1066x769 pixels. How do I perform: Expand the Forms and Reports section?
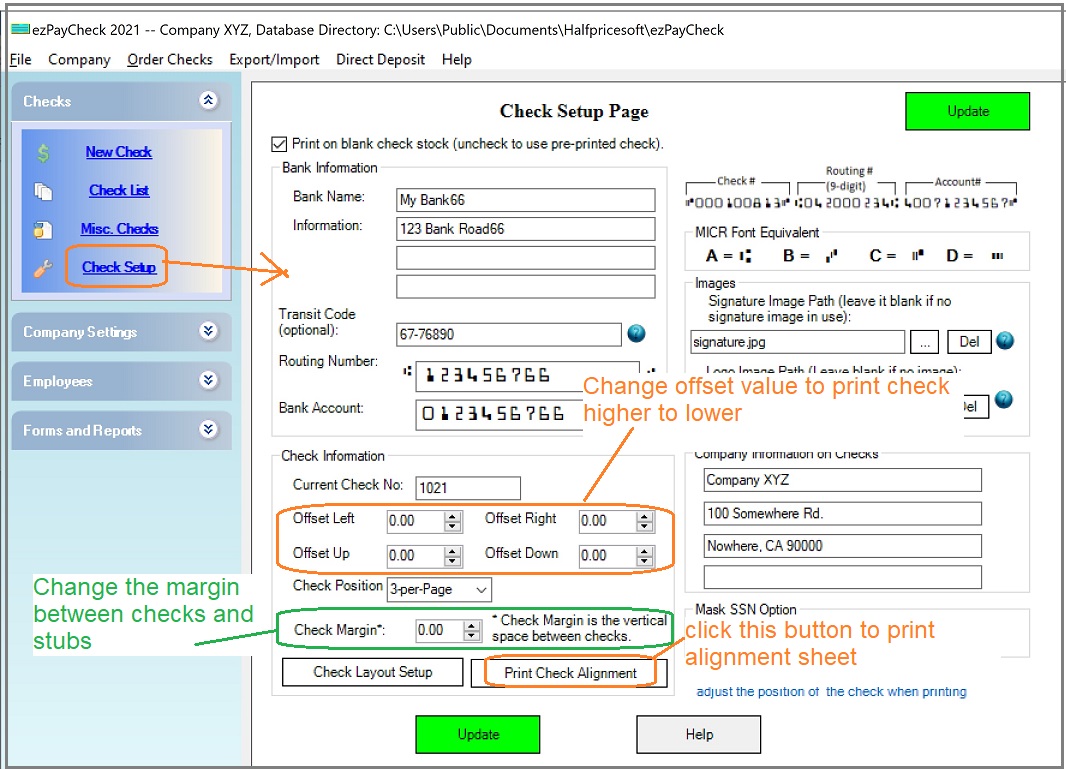tap(210, 430)
